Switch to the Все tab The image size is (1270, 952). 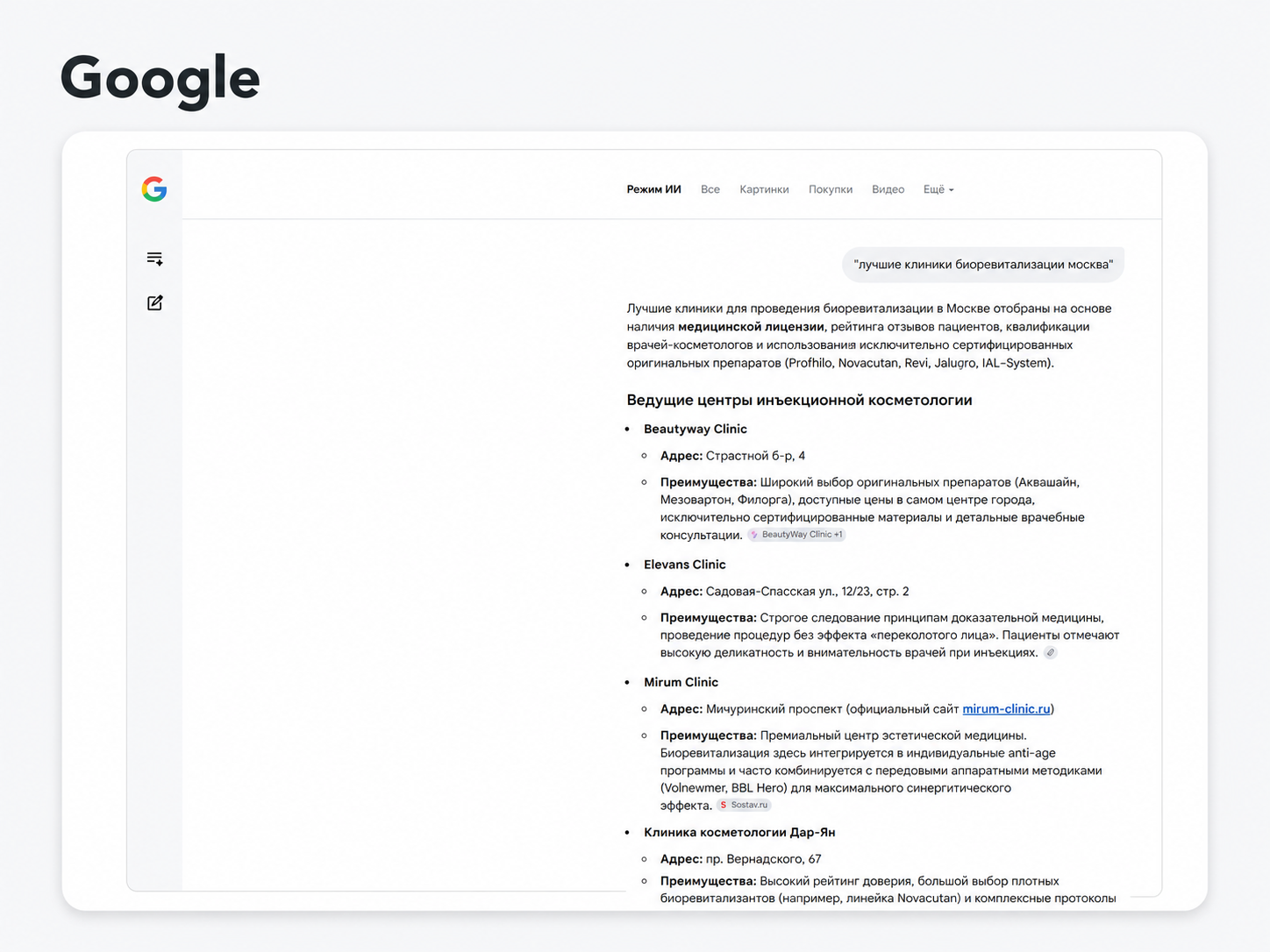click(710, 189)
